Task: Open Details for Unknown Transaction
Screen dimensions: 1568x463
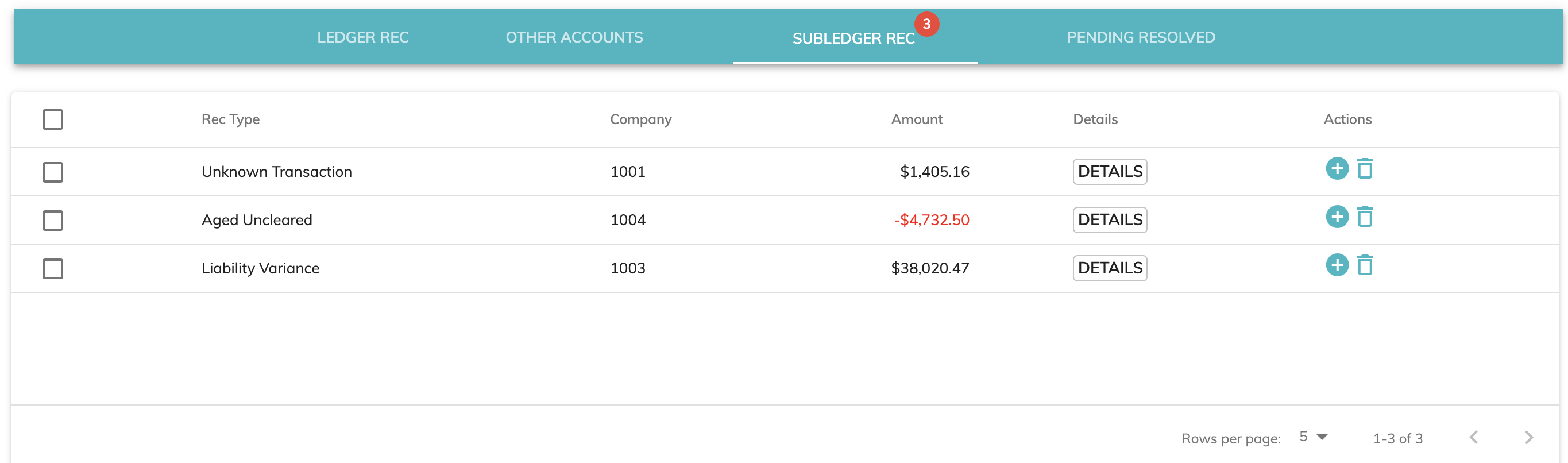Action: click(x=1110, y=172)
